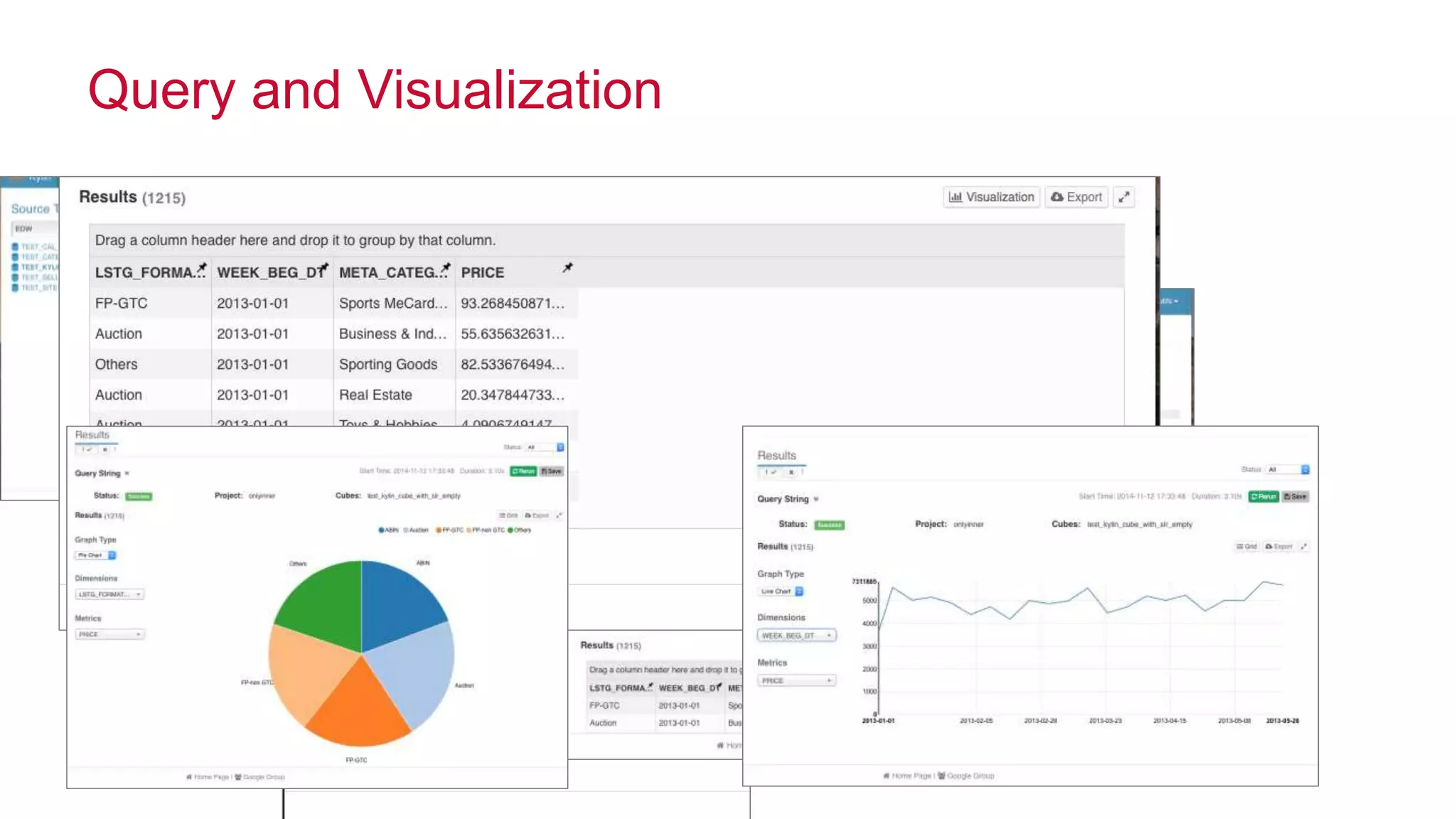This screenshot has width=1456, height=819.
Task: Click small Export in line chart panel
Action: pos(1279,546)
